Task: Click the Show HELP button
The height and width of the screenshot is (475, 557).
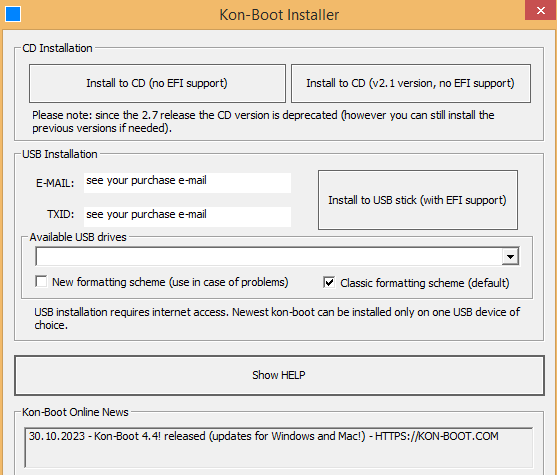Action: 279,375
